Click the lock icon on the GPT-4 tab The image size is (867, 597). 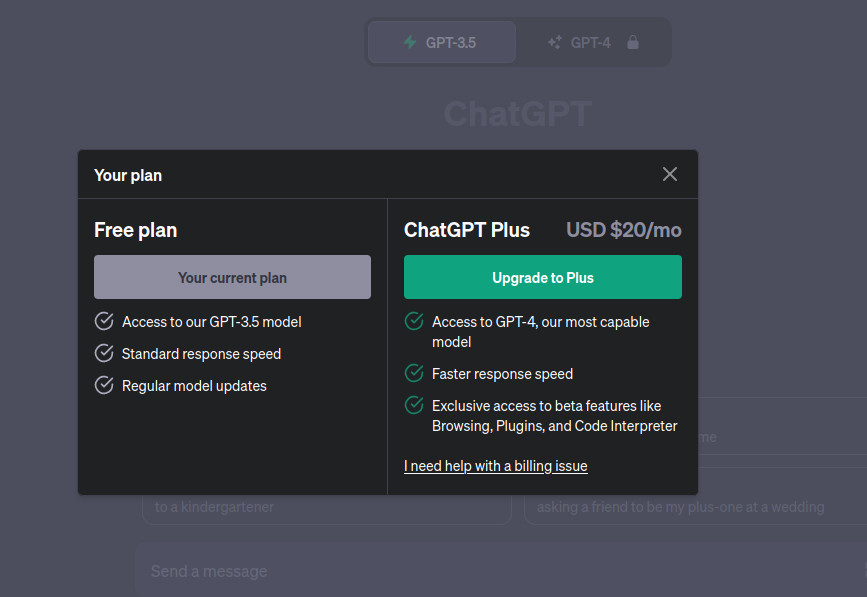click(634, 42)
